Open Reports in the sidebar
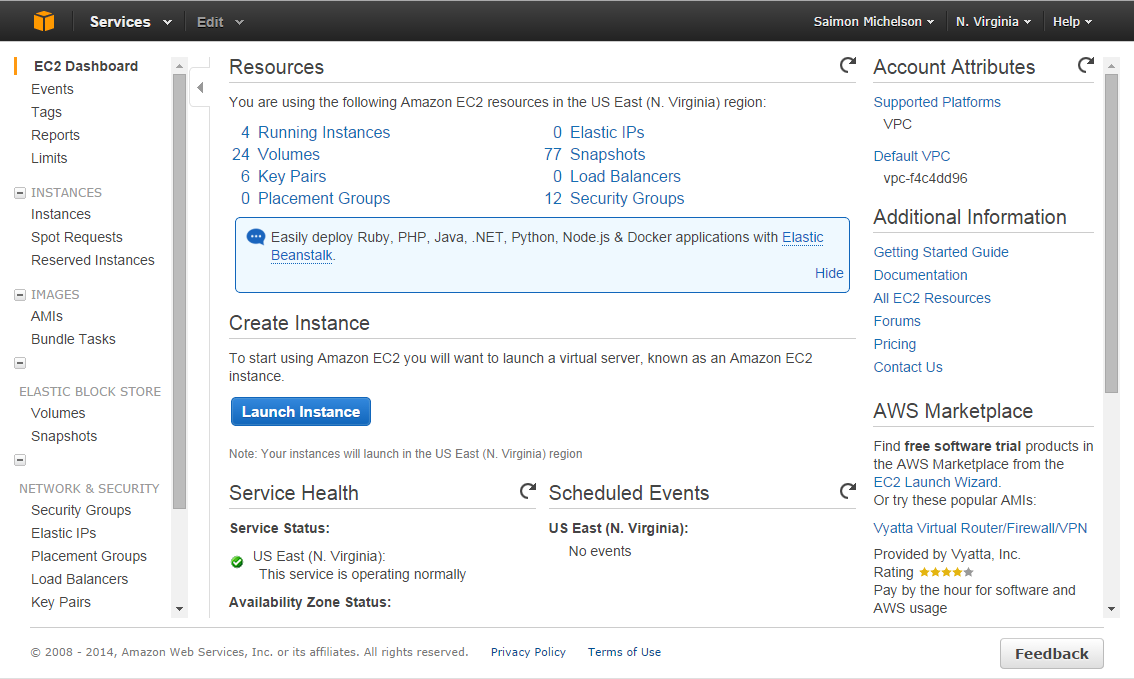 click(x=55, y=135)
